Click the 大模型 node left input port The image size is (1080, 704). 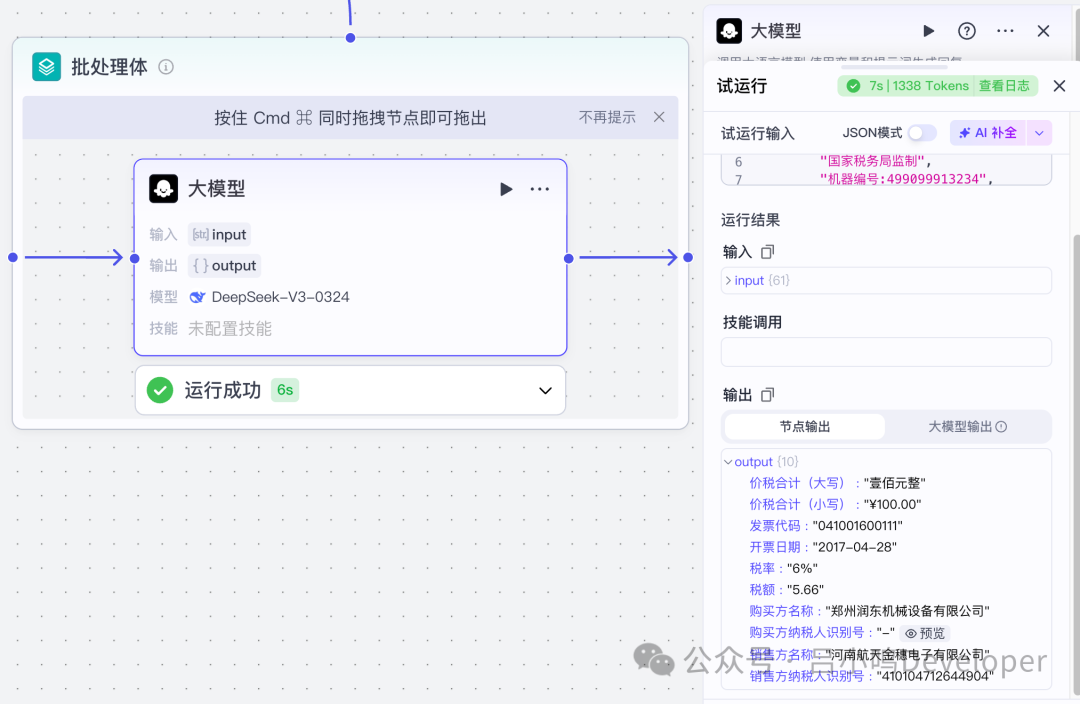point(134,258)
